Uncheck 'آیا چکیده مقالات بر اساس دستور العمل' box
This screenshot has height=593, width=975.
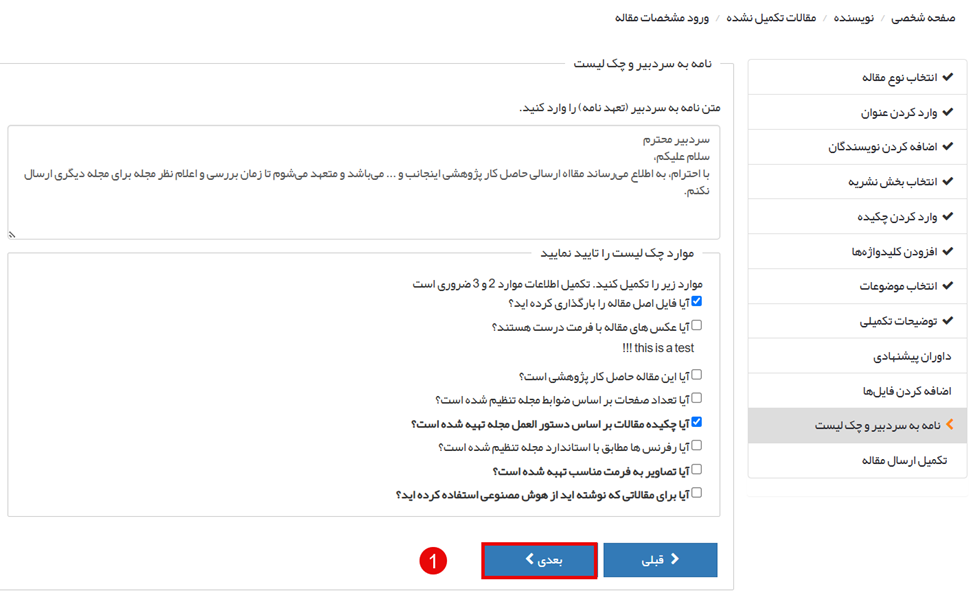697,422
